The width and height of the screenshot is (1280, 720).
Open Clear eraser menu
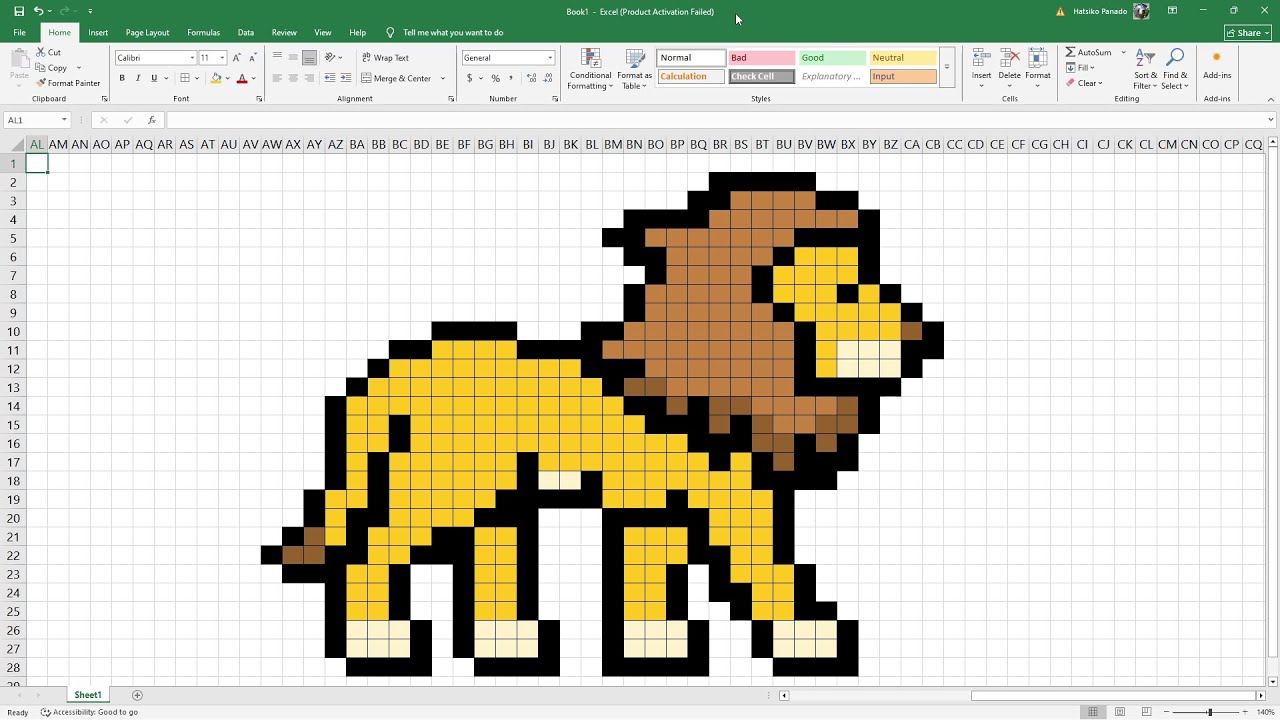coord(1084,83)
